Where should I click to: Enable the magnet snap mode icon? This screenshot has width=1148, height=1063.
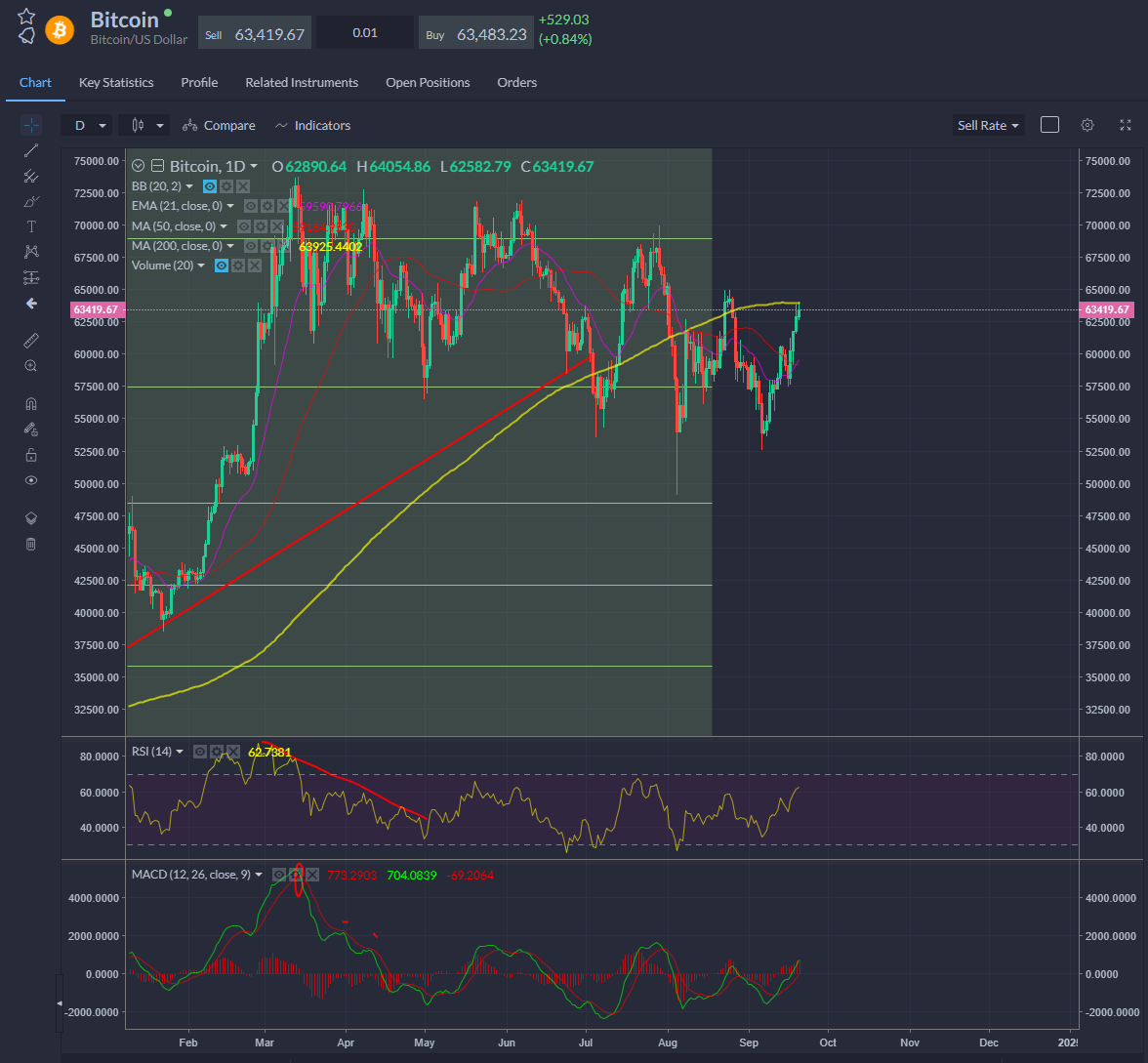click(x=31, y=404)
